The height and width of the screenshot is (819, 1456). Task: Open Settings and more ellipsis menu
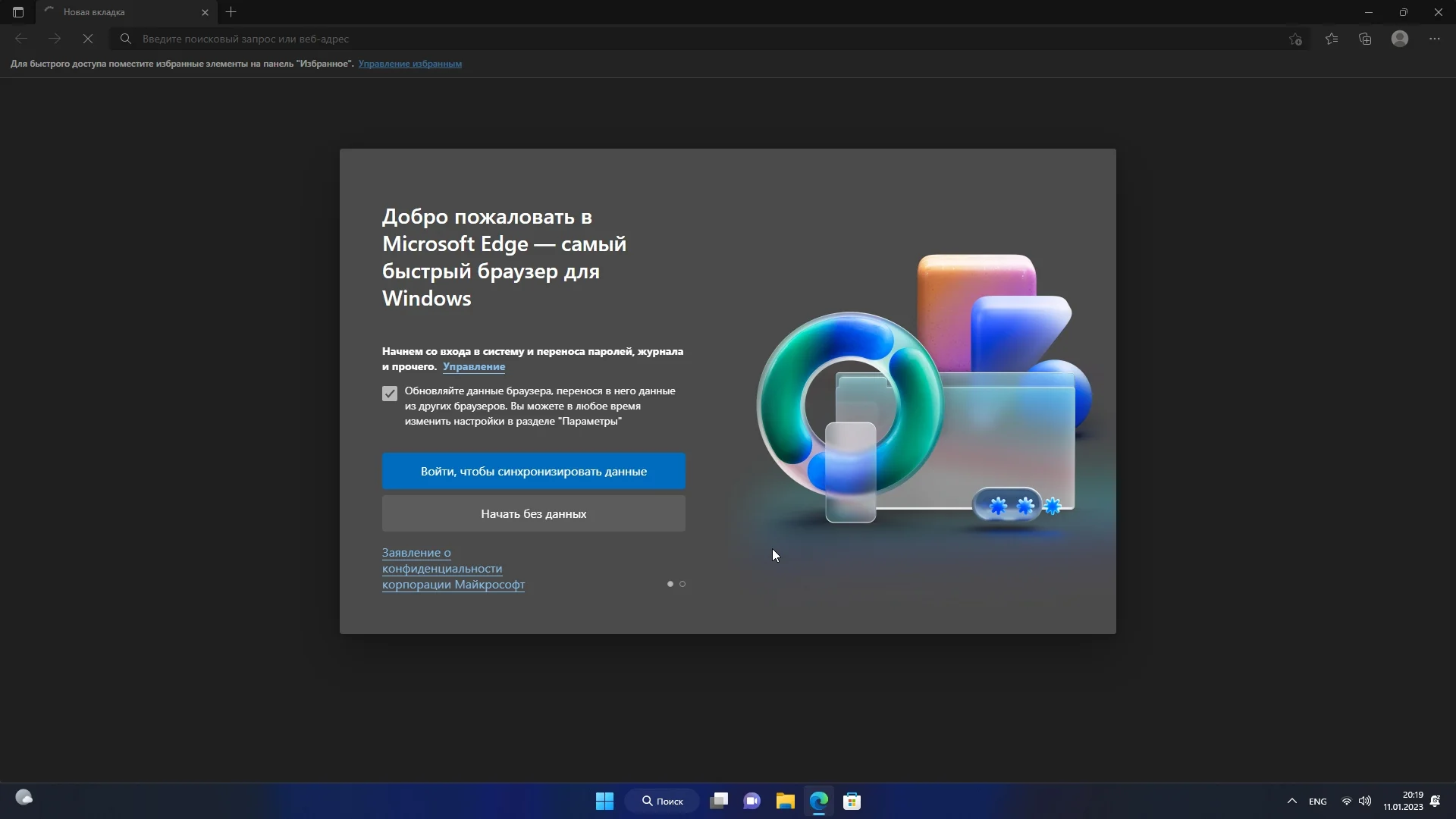pyautogui.click(x=1434, y=39)
